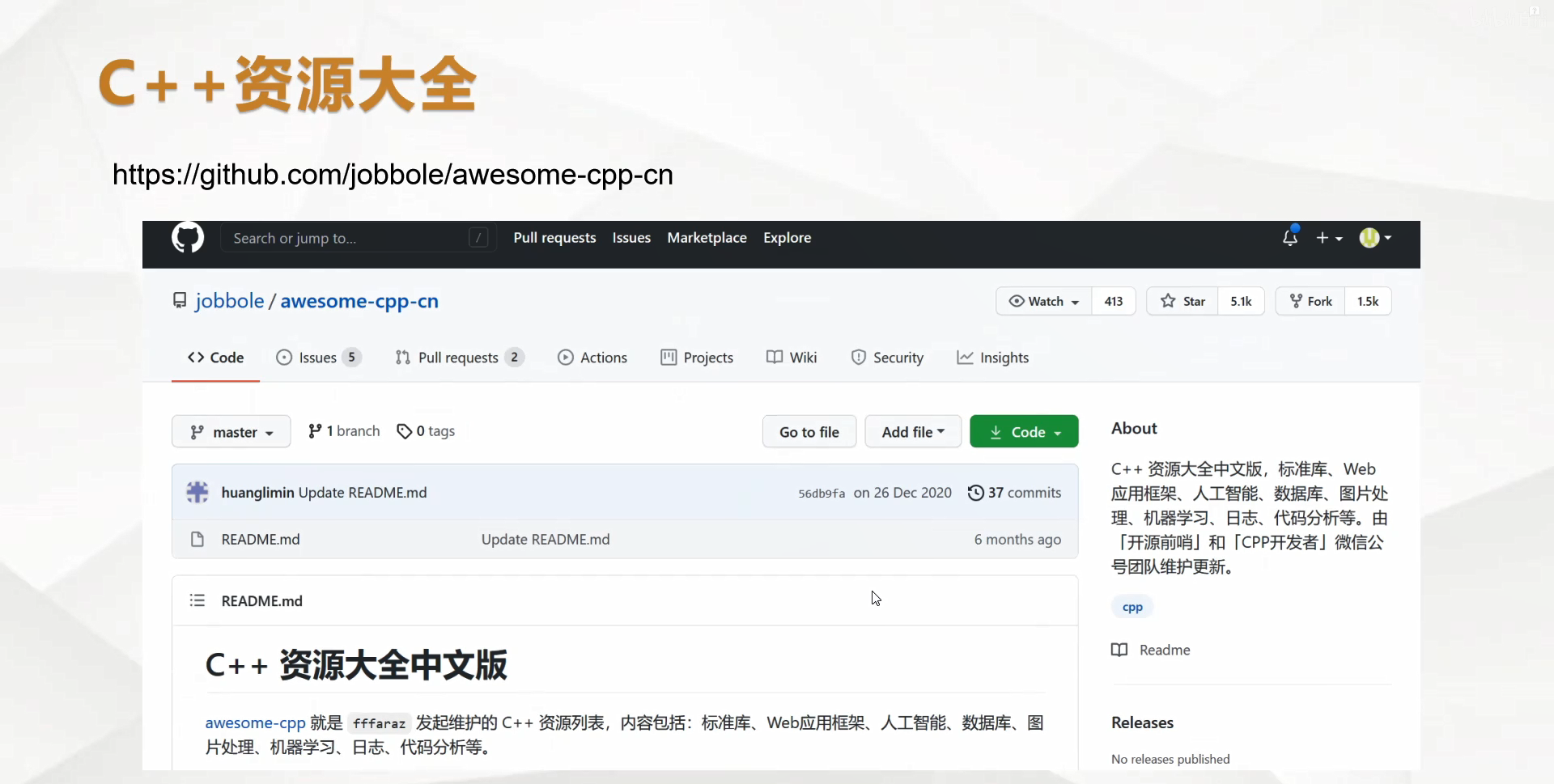Star the repository
The height and width of the screenshot is (784, 1554).
click(x=1182, y=301)
